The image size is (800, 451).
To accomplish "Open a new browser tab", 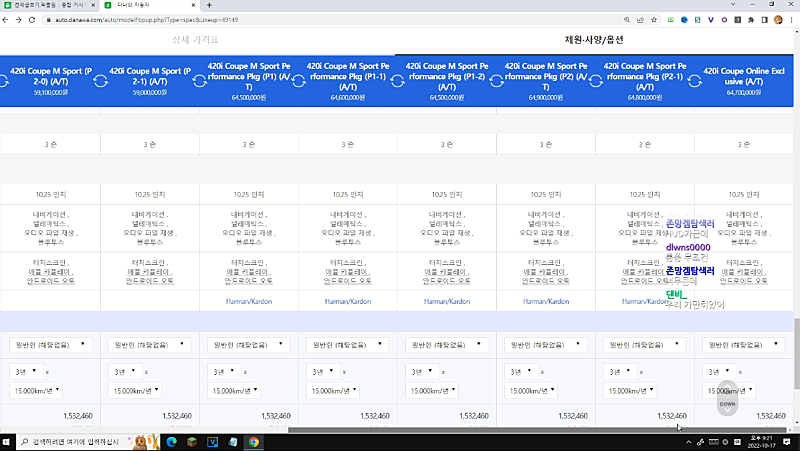I will 209,5.
